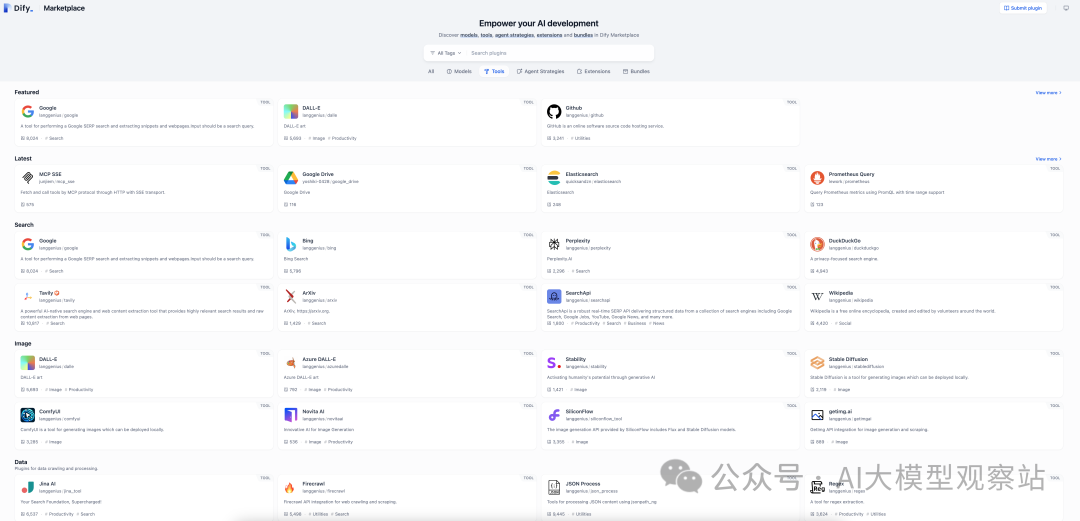Open the Novita AI plugin icon
The width and height of the screenshot is (1080, 521).
(291, 415)
